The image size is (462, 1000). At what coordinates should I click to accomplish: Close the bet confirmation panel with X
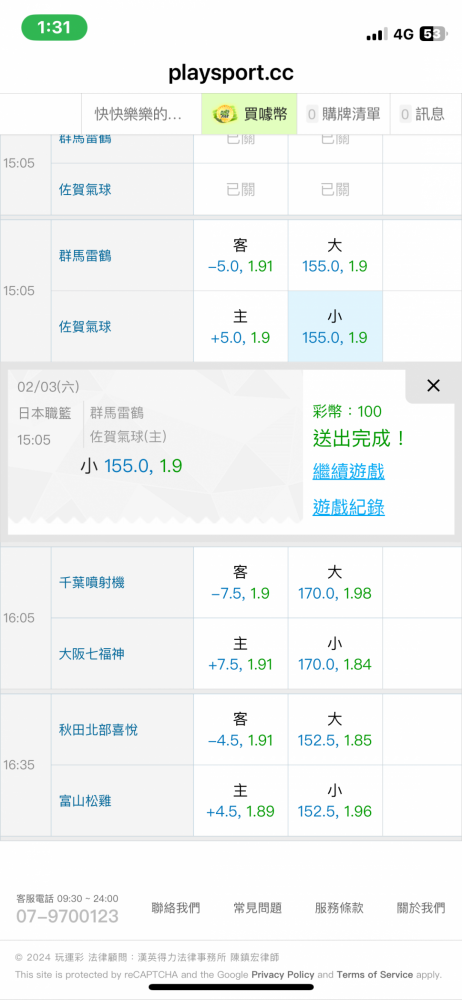(433, 385)
